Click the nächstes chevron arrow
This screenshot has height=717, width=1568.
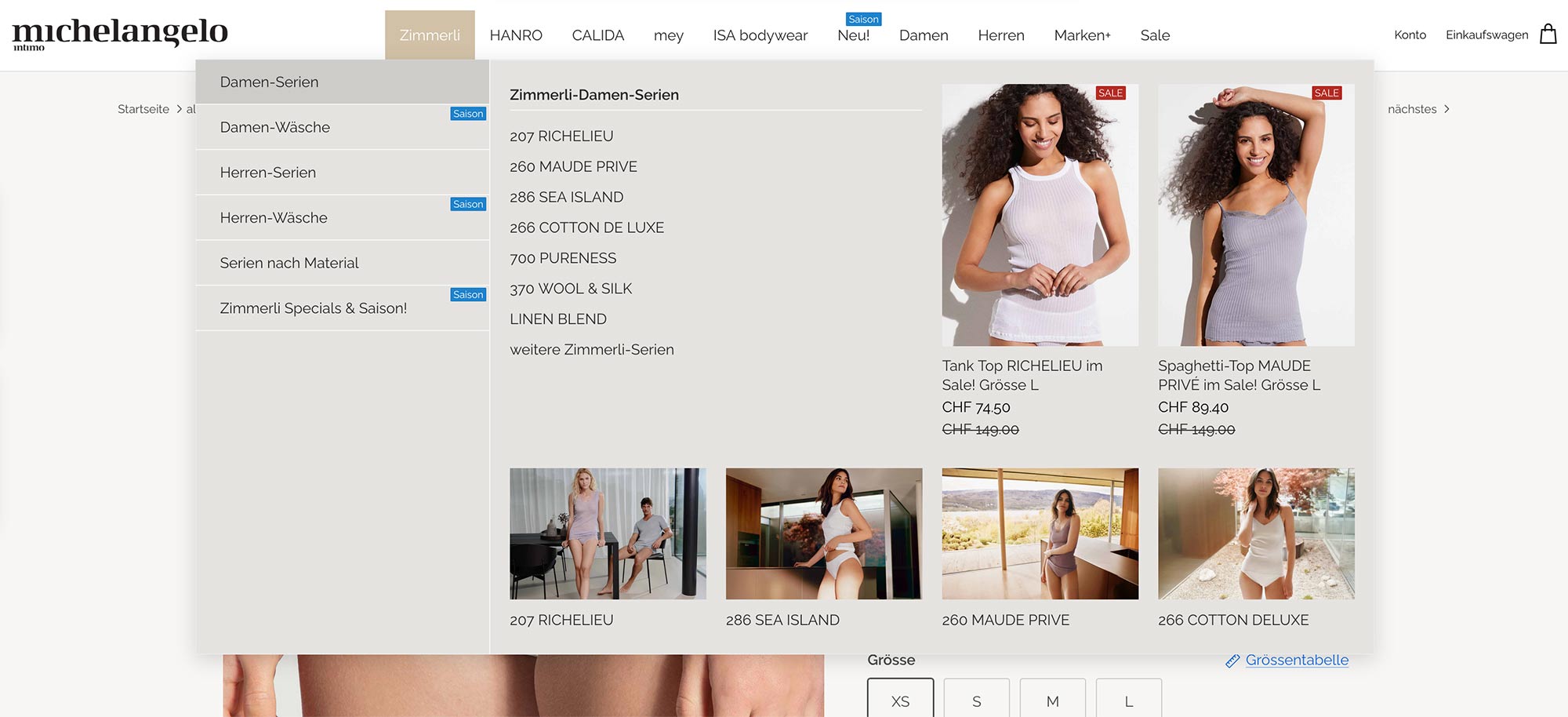tap(1446, 109)
